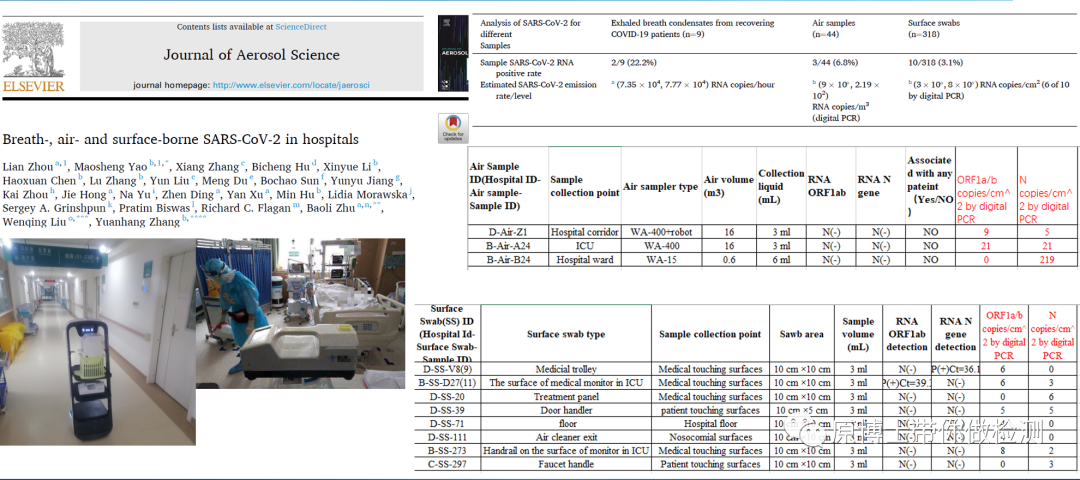This screenshot has width=1080, height=480.
Task: Click author name Lian Zhou
Action: [26, 167]
